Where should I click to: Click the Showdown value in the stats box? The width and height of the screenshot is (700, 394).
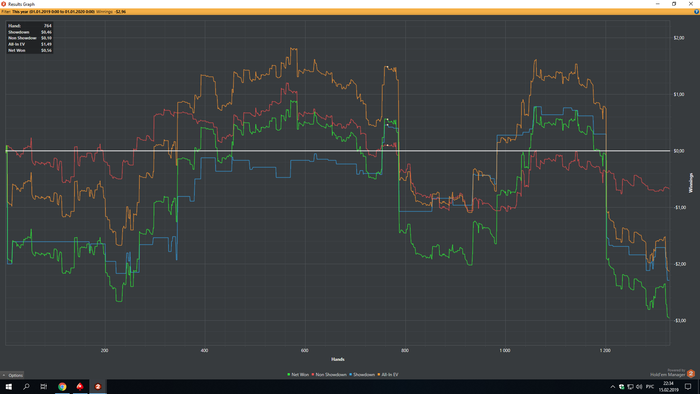click(x=46, y=32)
